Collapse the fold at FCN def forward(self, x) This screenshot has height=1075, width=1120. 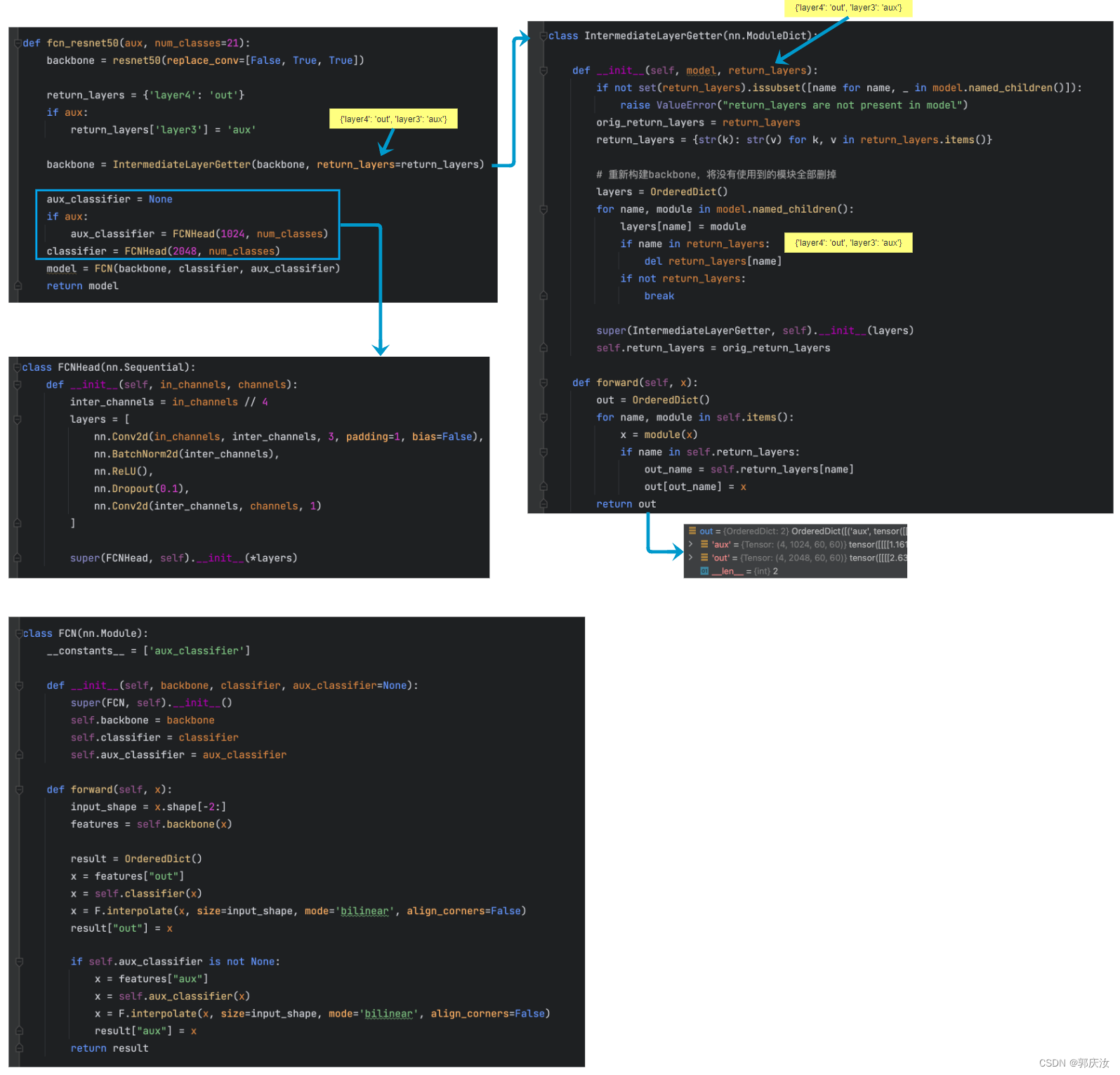(20, 789)
